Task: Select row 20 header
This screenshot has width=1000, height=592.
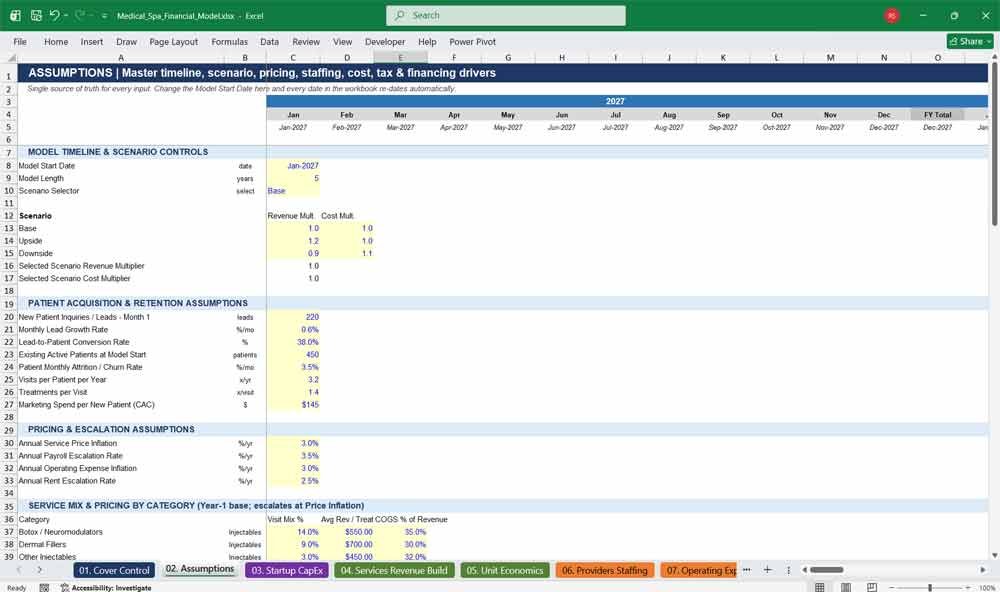Action: click(x=9, y=317)
